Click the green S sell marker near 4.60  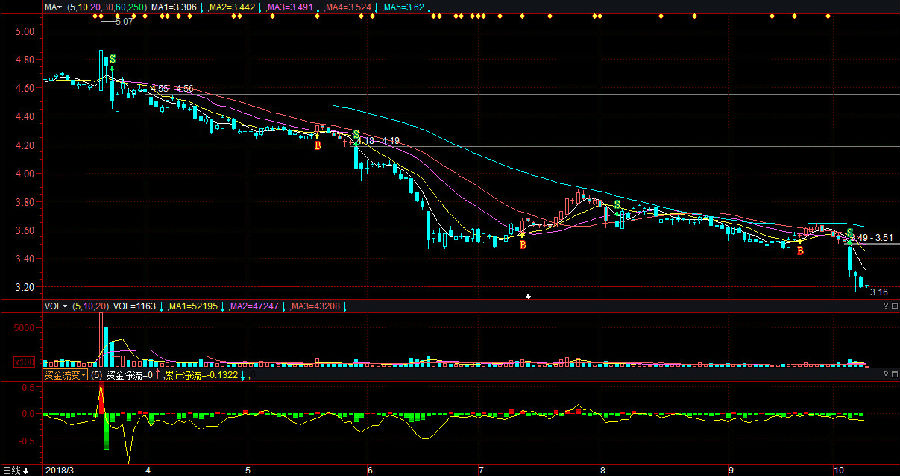pyautogui.click(x=112, y=60)
